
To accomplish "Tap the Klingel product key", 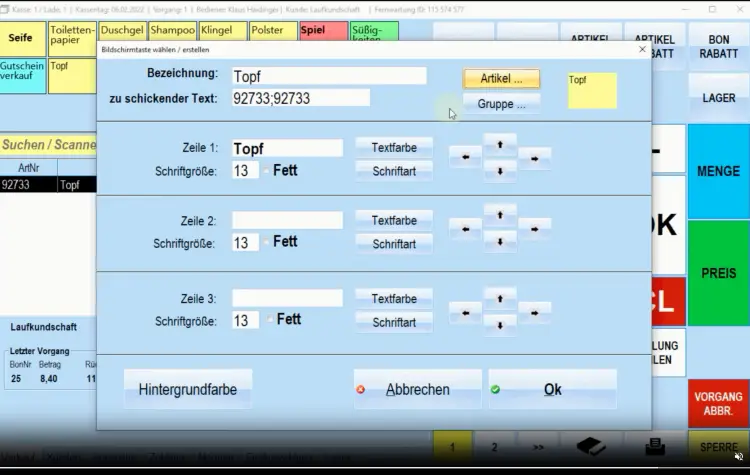I will (x=223, y=30).
